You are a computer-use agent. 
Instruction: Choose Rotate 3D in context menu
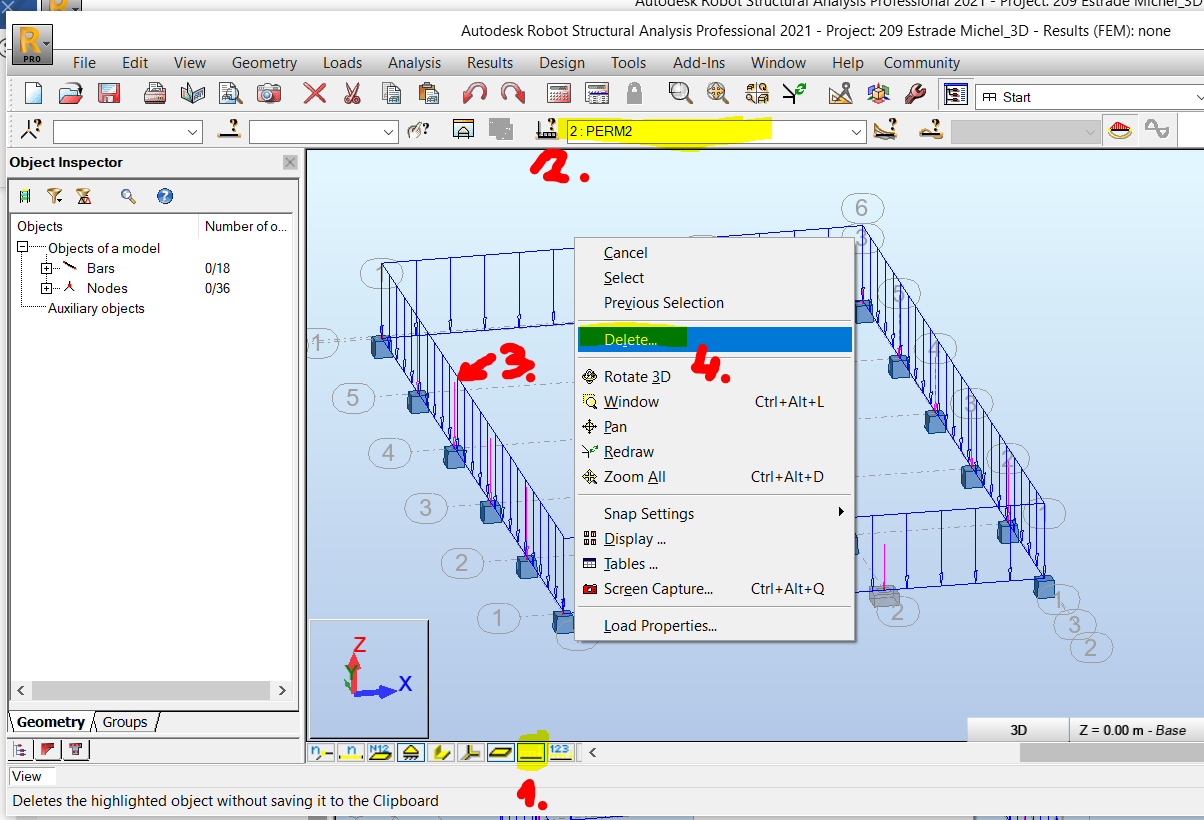(x=715, y=377)
